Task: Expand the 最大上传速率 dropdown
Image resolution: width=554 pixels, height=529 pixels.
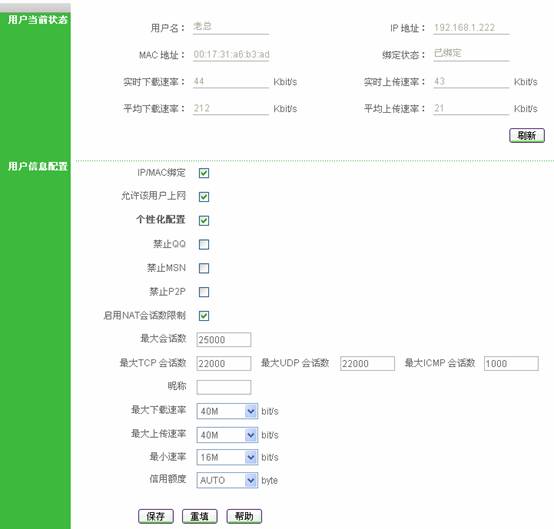Action: point(227,435)
